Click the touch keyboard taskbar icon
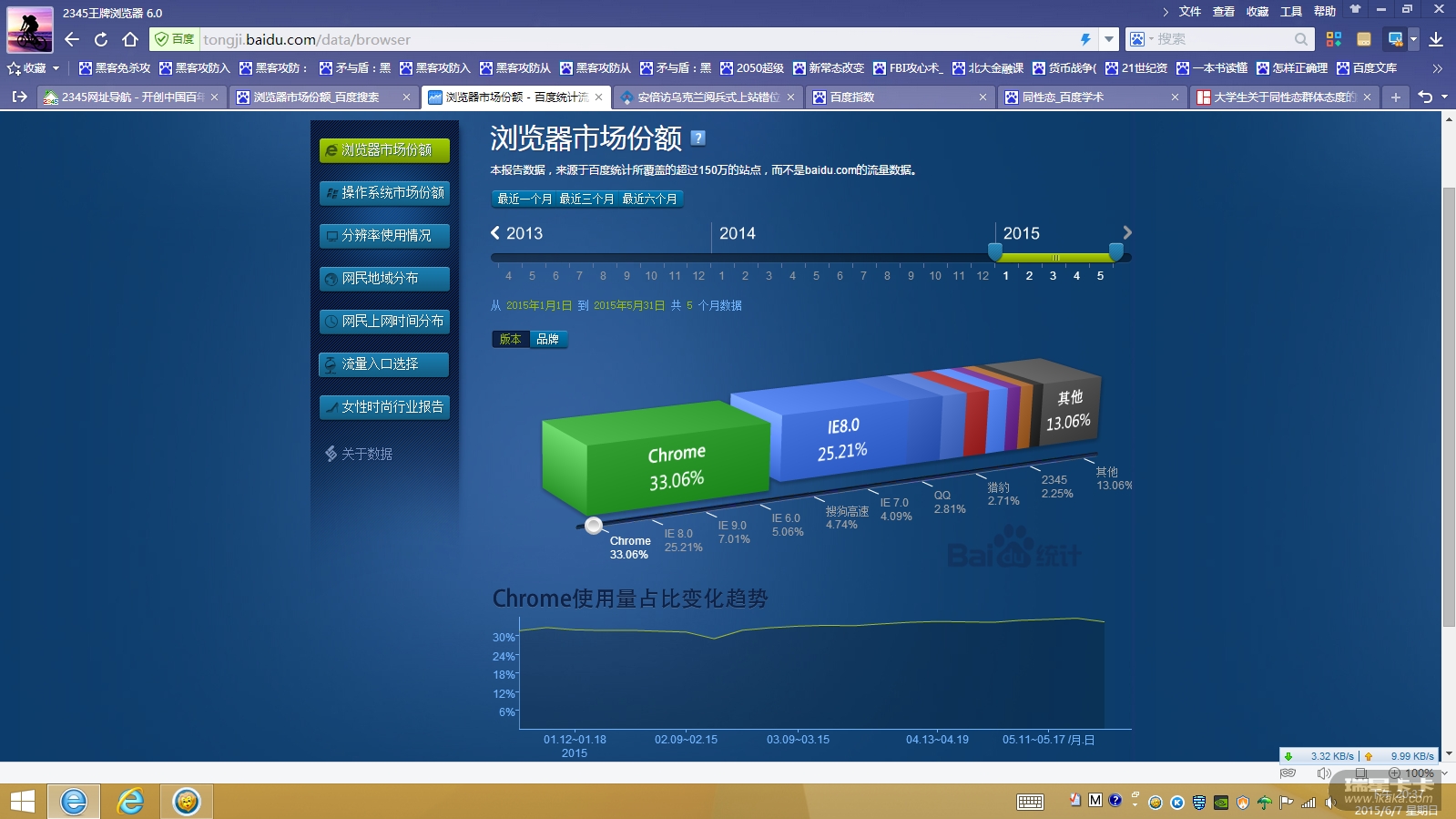This screenshot has width=1456, height=819. (1031, 802)
